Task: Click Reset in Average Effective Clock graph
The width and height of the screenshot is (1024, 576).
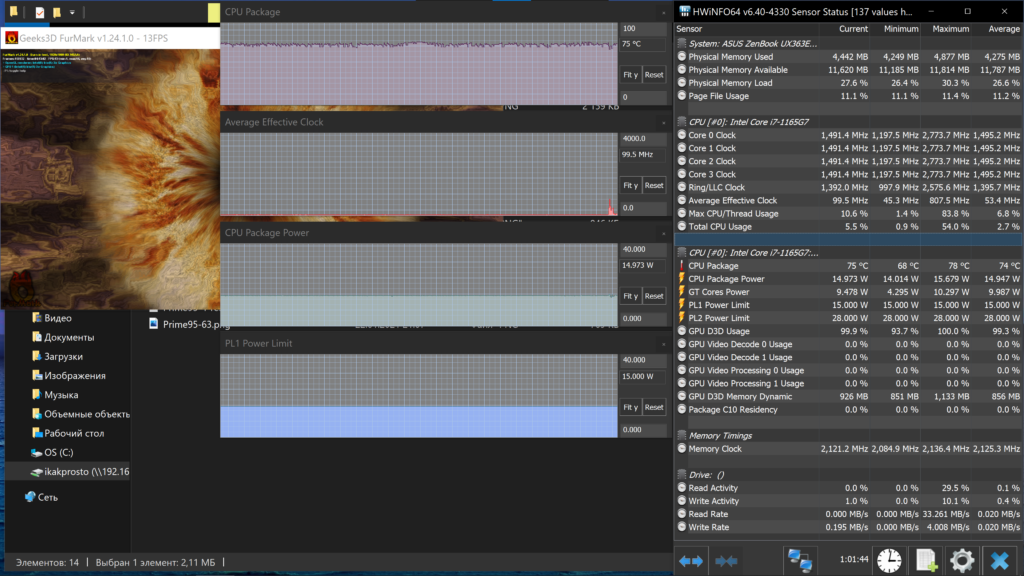Action: coord(654,185)
